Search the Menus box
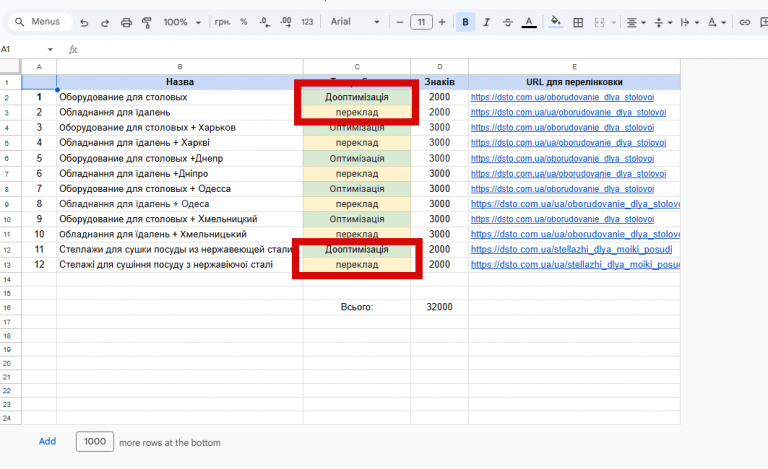Screen dimensions: 768x469 click(40, 22)
